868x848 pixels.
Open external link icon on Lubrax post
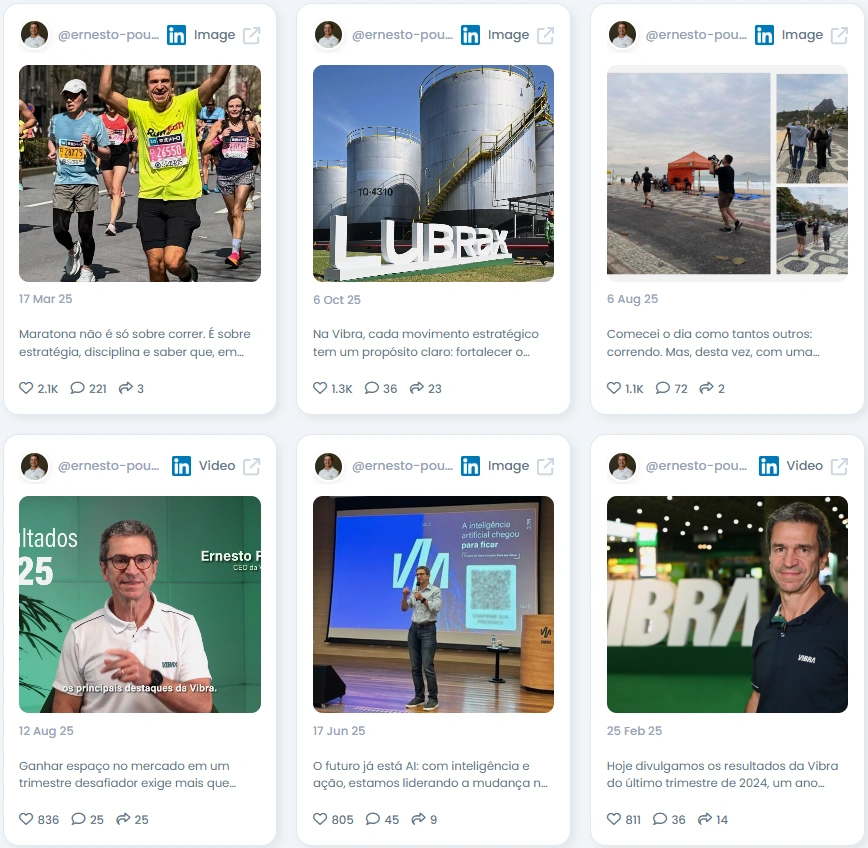point(545,35)
